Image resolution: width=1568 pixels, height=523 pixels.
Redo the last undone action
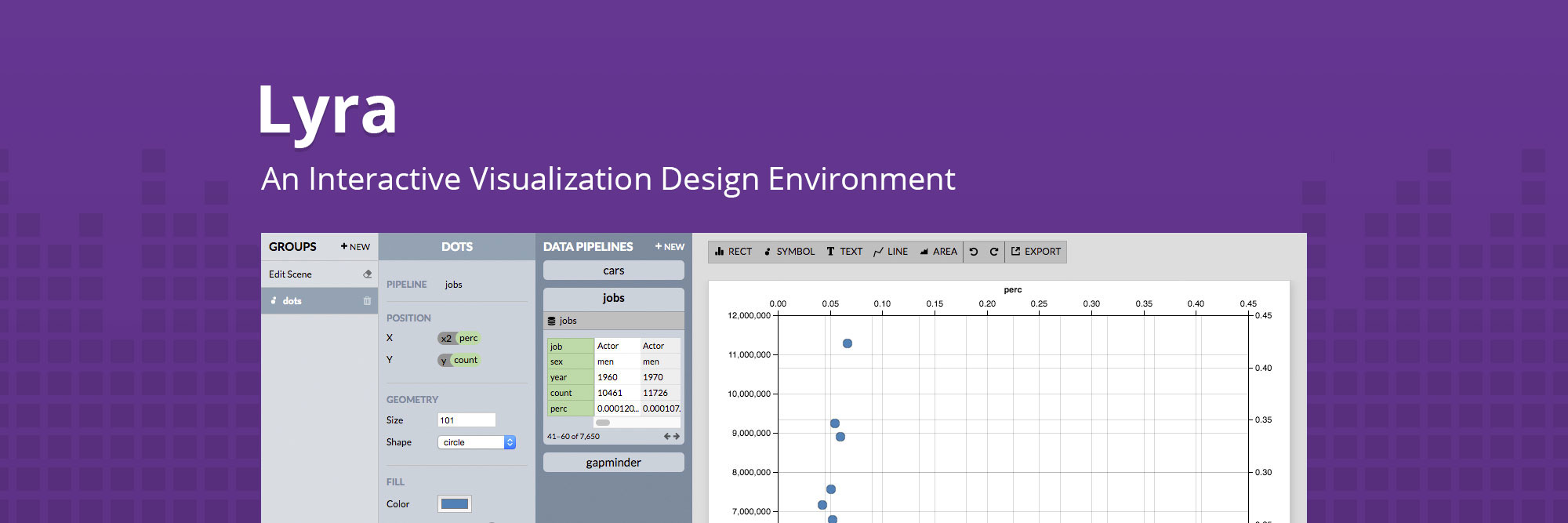[x=994, y=252]
